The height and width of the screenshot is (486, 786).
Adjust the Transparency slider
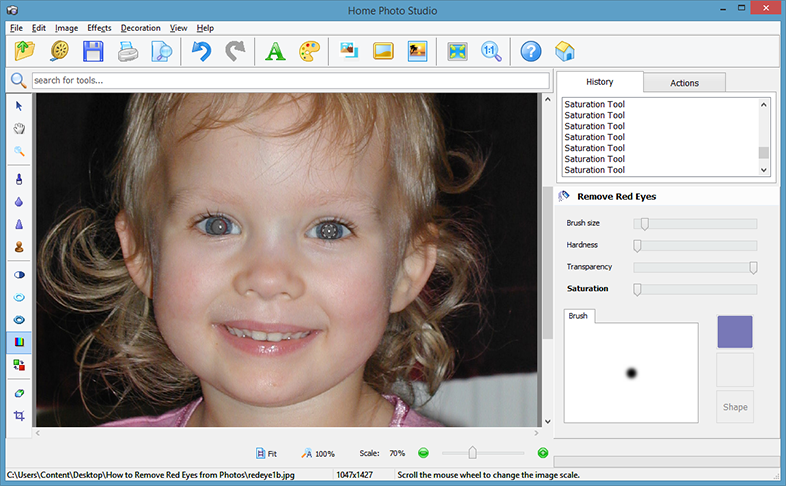[x=695, y=268]
